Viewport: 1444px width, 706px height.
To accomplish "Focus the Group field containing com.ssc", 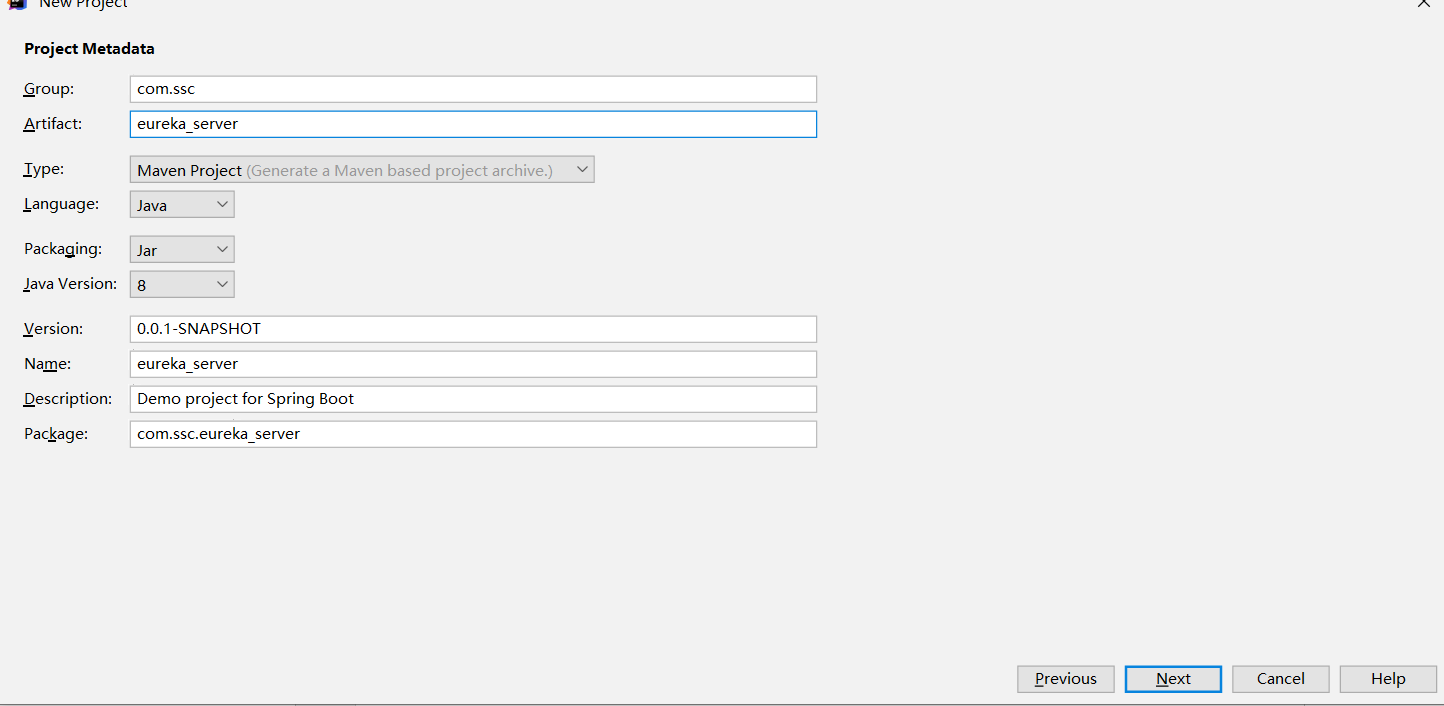I will 473,89.
